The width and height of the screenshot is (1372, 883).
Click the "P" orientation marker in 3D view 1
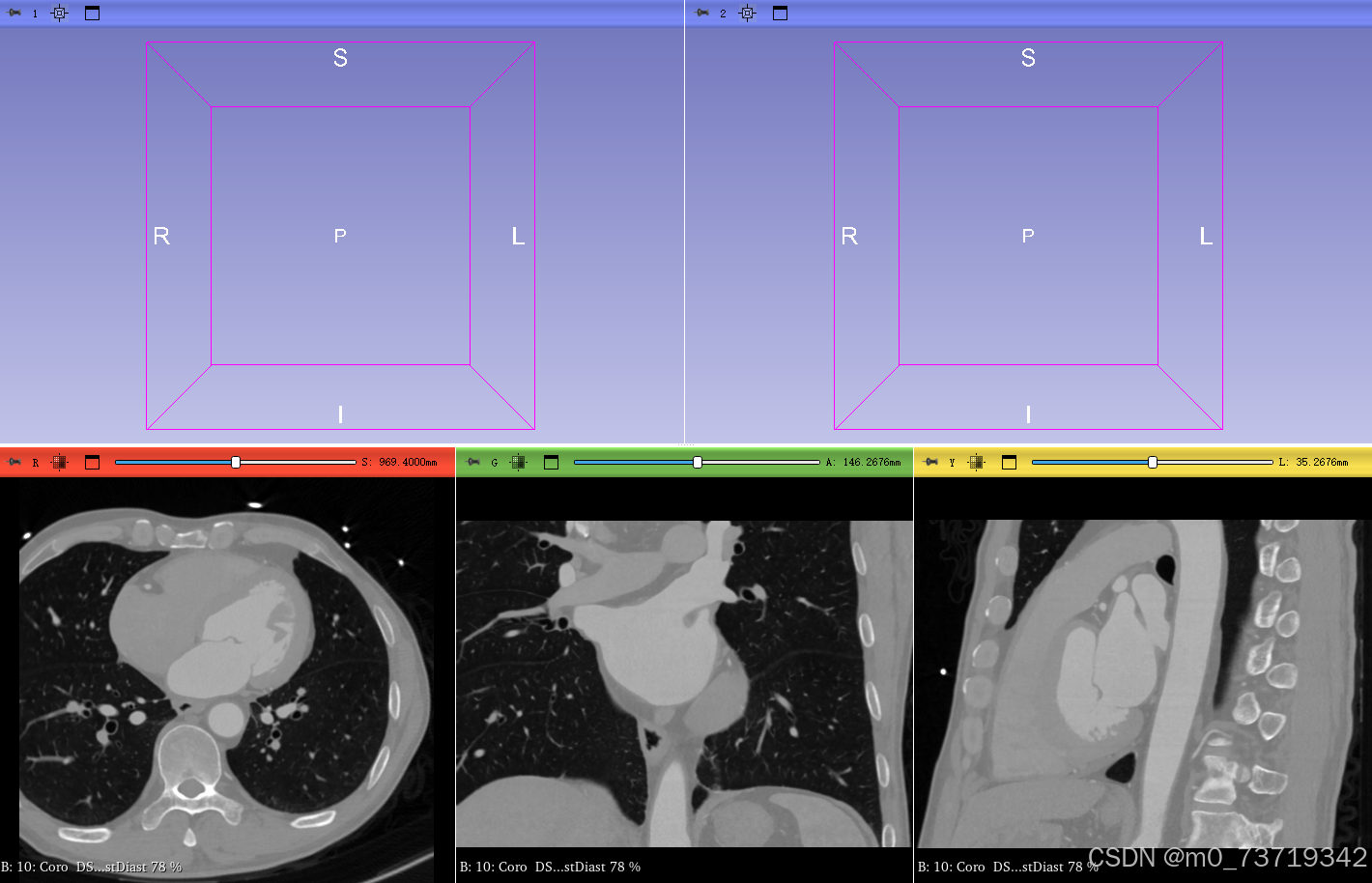click(x=340, y=236)
